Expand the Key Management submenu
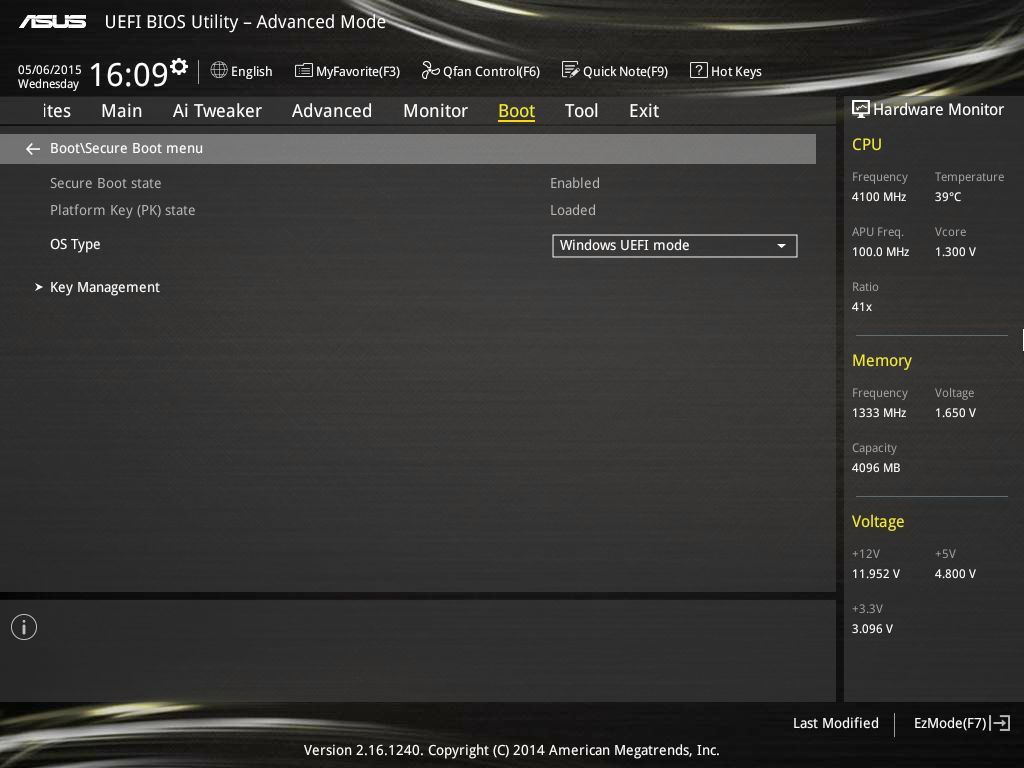1024x768 pixels. (104, 287)
